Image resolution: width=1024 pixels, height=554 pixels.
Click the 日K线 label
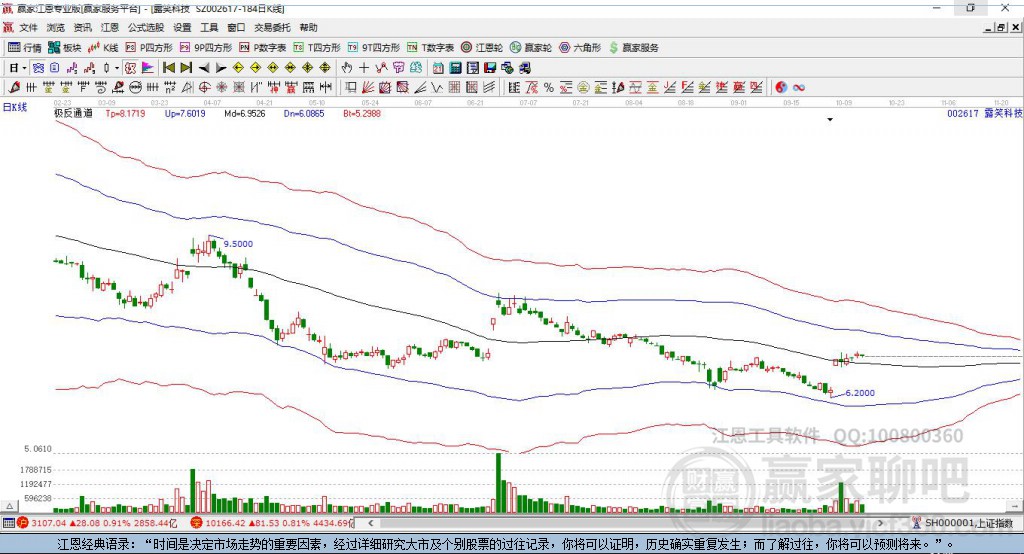point(15,107)
